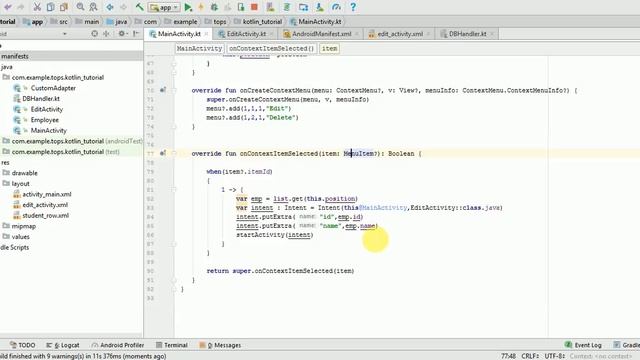Click the override gutter icon on line 70
The image size is (640, 360).
(163, 90)
